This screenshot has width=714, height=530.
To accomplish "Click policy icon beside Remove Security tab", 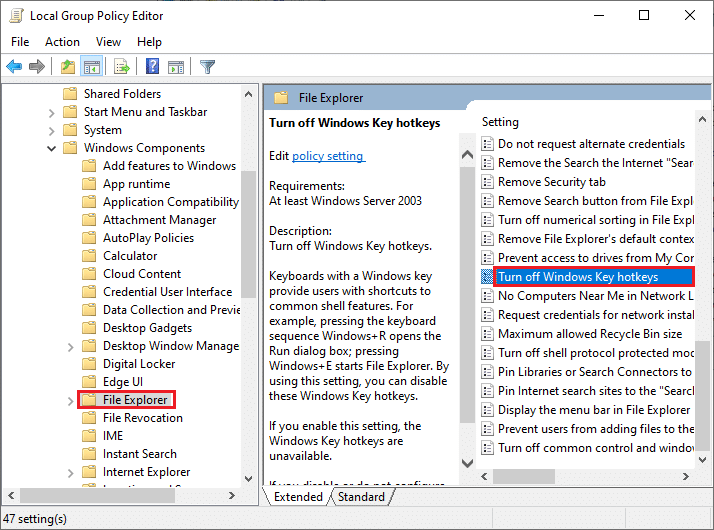I will [488, 182].
